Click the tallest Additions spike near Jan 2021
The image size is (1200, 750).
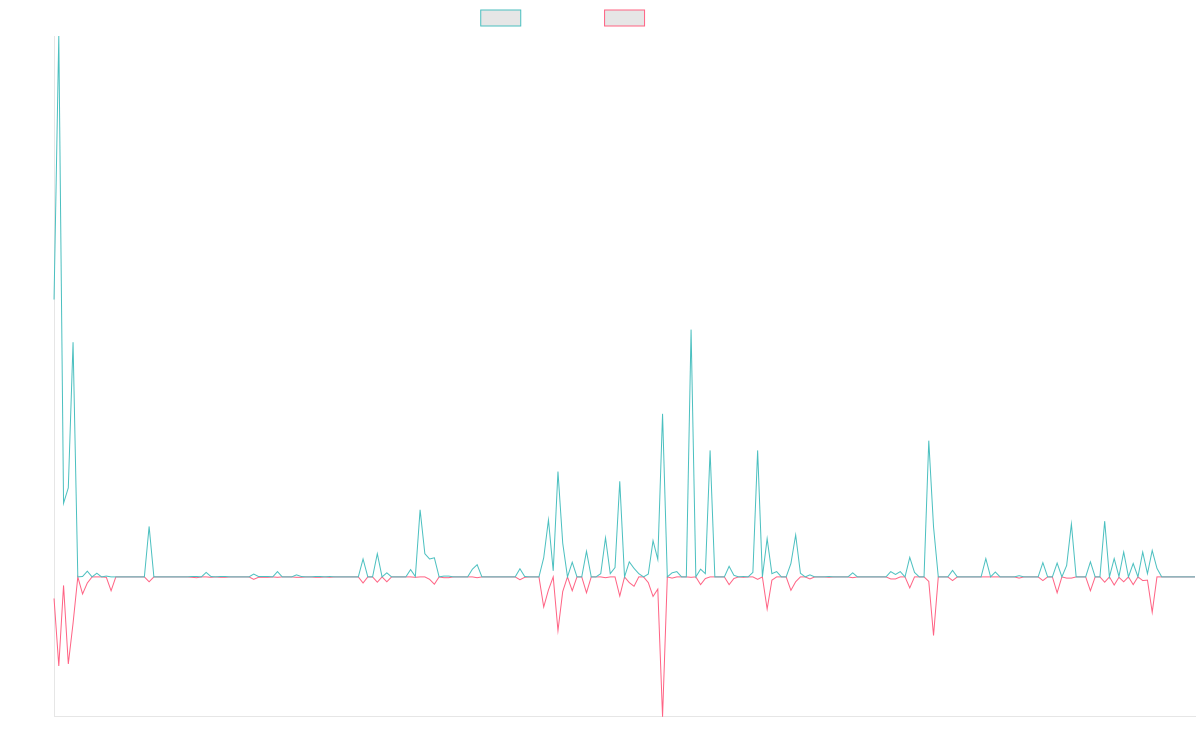pyautogui.click(x=58, y=40)
